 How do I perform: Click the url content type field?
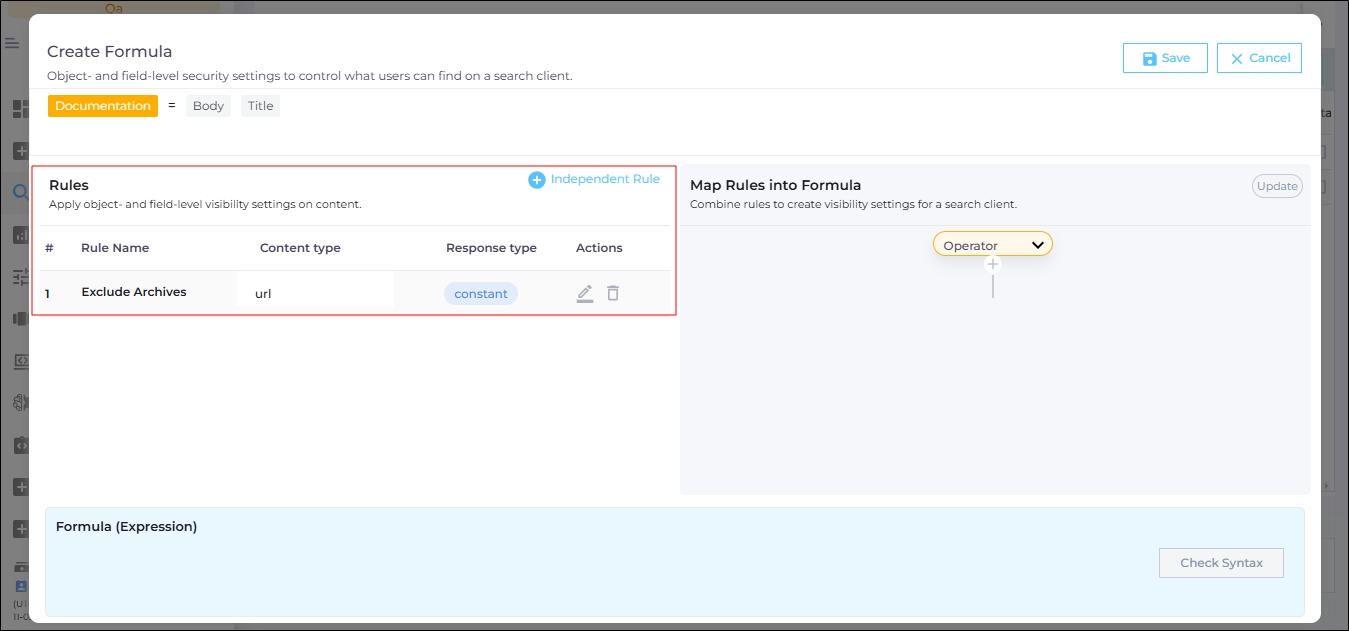tap(315, 294)
